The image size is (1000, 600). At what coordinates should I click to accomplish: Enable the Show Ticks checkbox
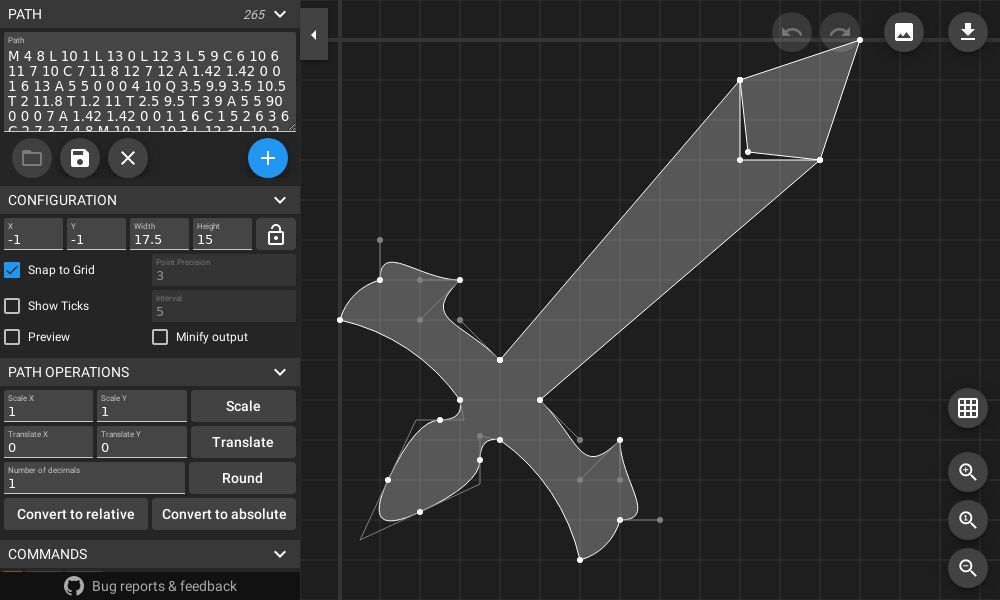[12, 306]
